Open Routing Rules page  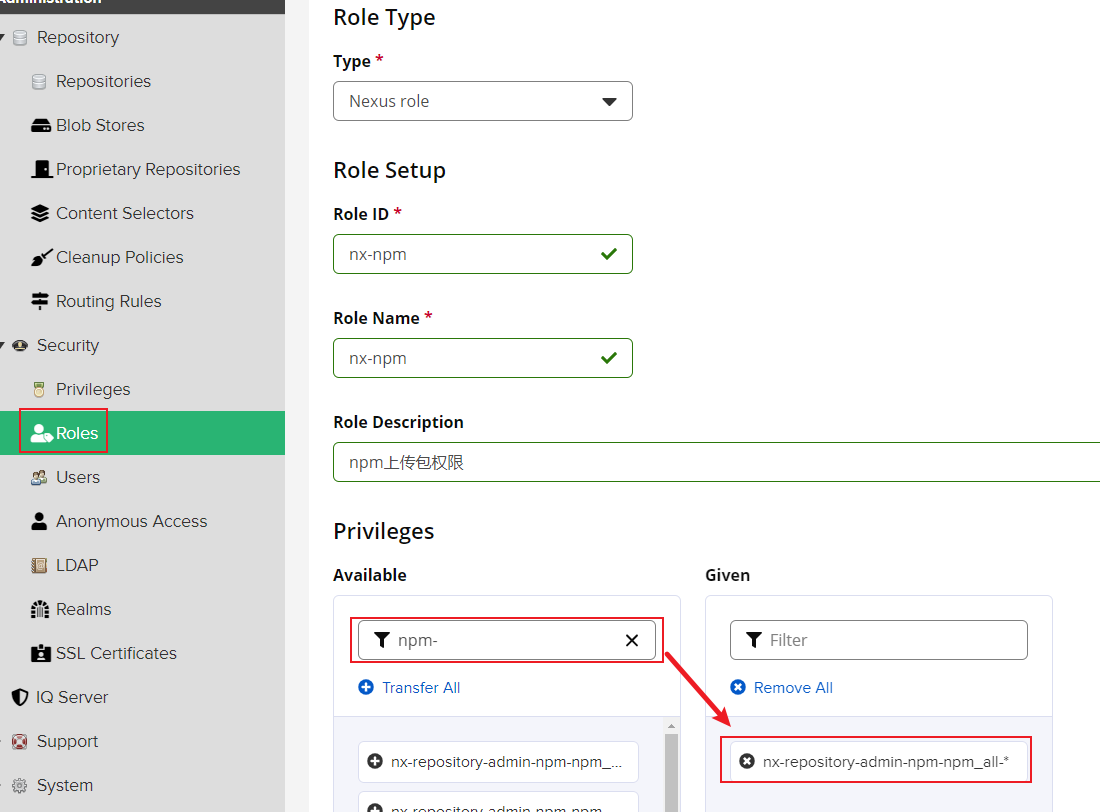coord(109,301)
